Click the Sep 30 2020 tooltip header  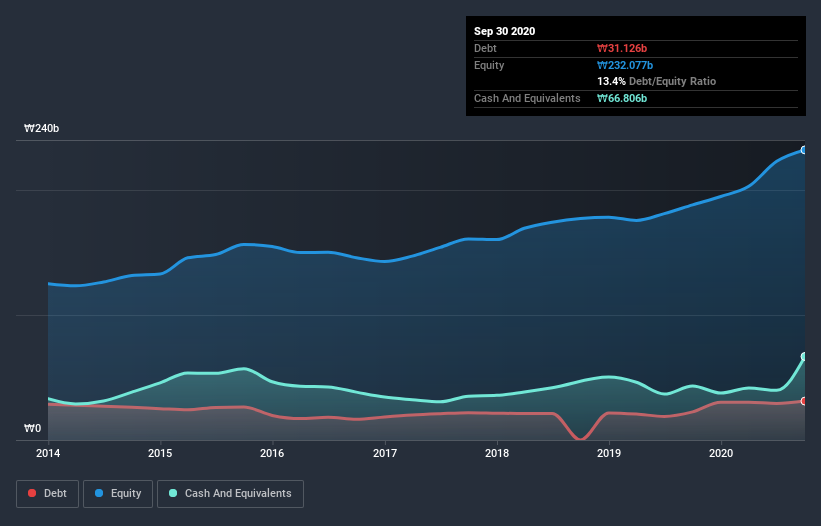coord(505,31)
